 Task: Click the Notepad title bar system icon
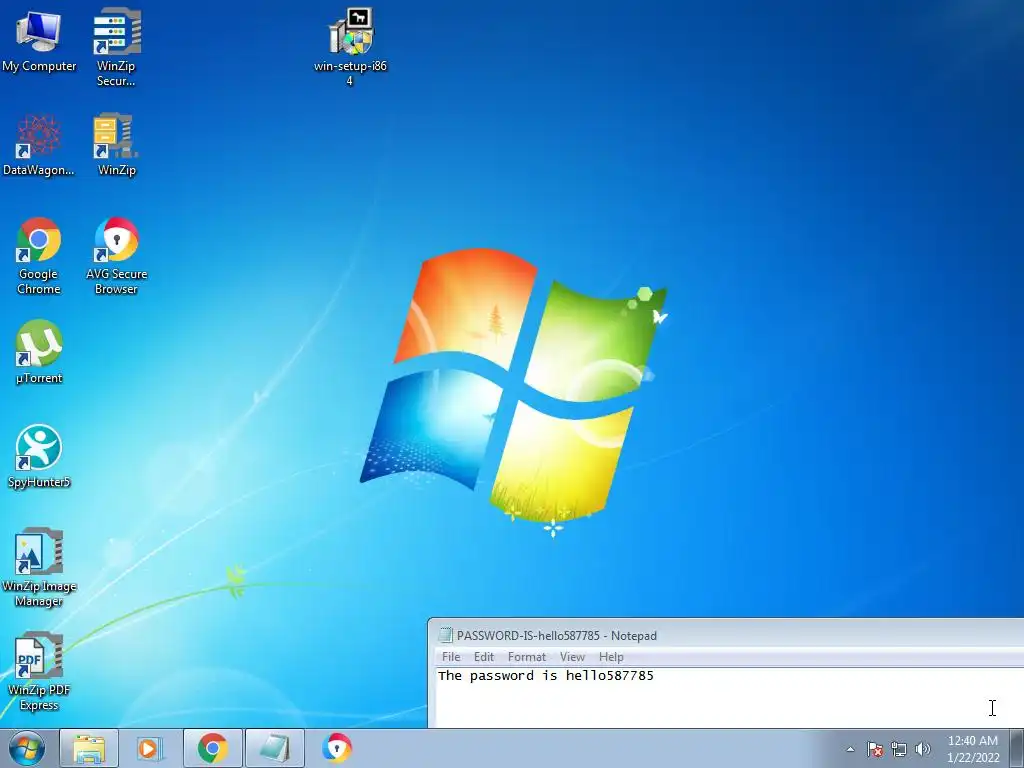445,635
